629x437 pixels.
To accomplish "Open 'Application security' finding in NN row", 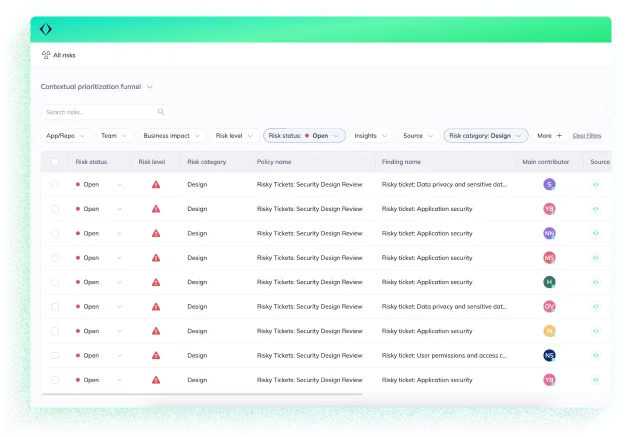I will coord(427,233).
